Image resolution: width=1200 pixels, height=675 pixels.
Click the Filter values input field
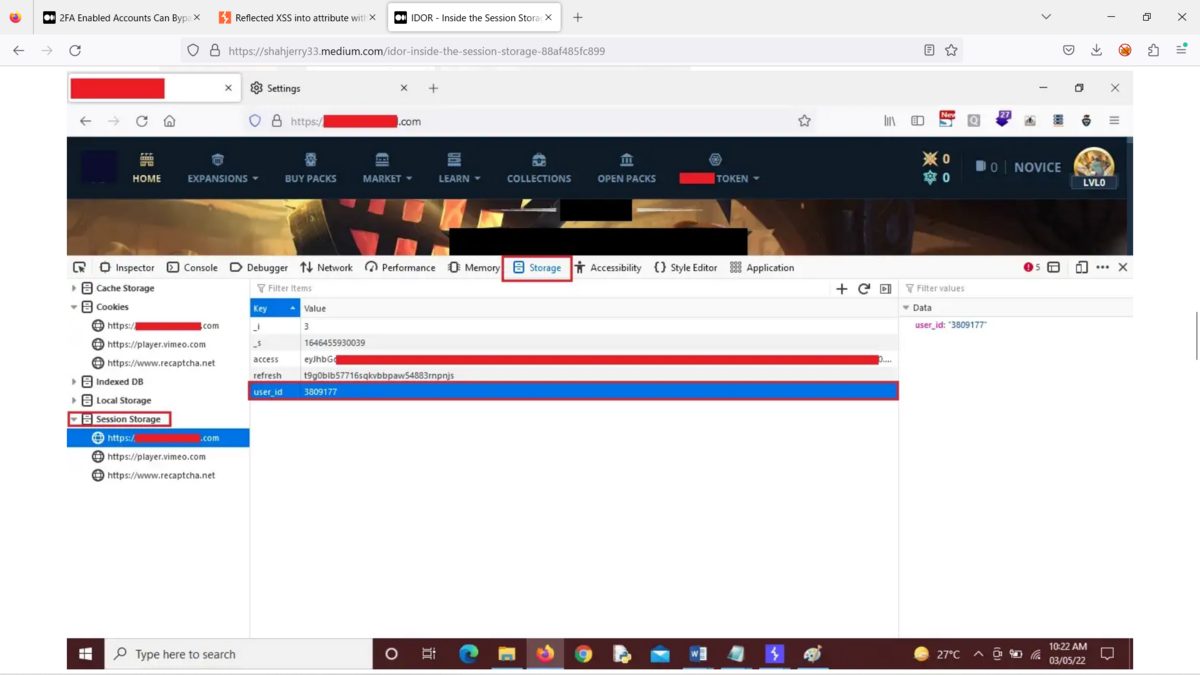1015,288
